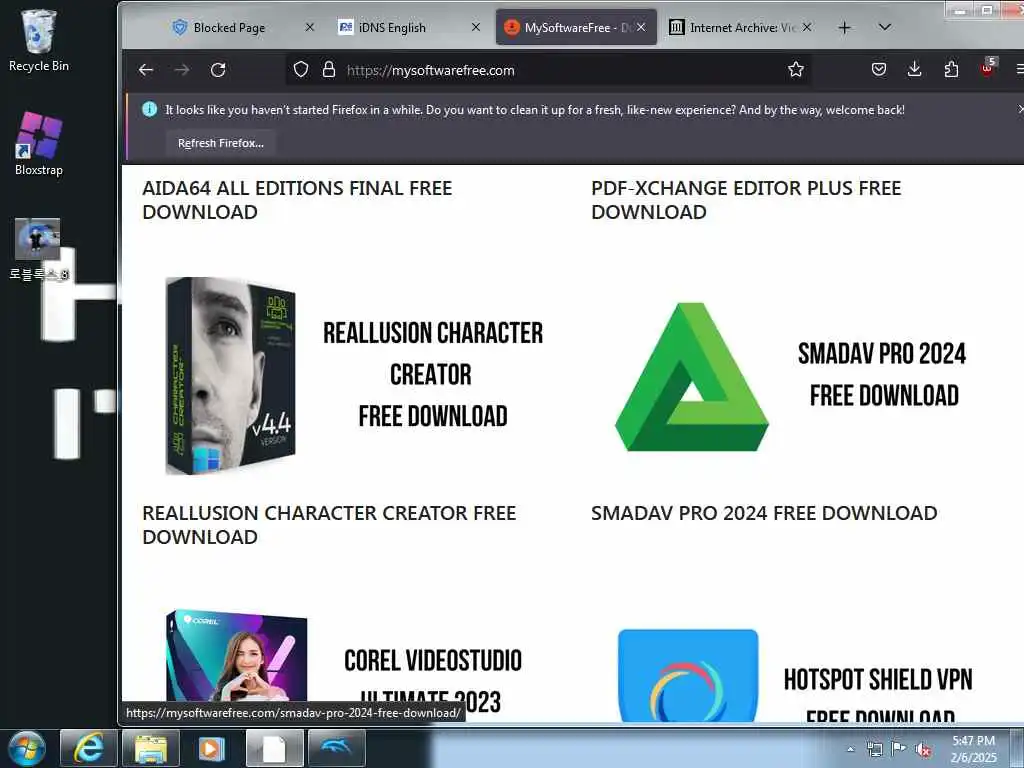Click the network tray icon
Viewport: 1024px width, 768px height.
click(x=874, y=749)
